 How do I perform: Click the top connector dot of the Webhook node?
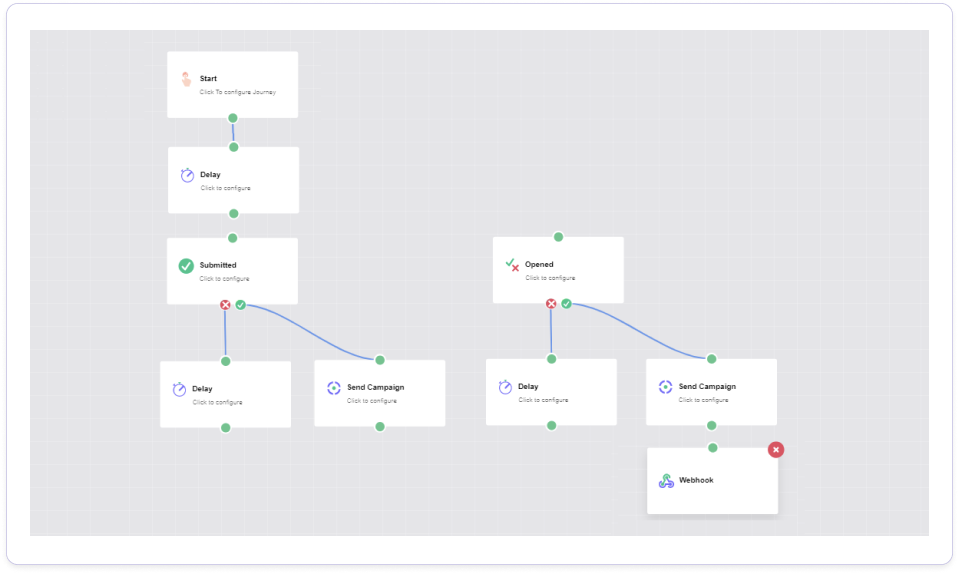[713, 448]
